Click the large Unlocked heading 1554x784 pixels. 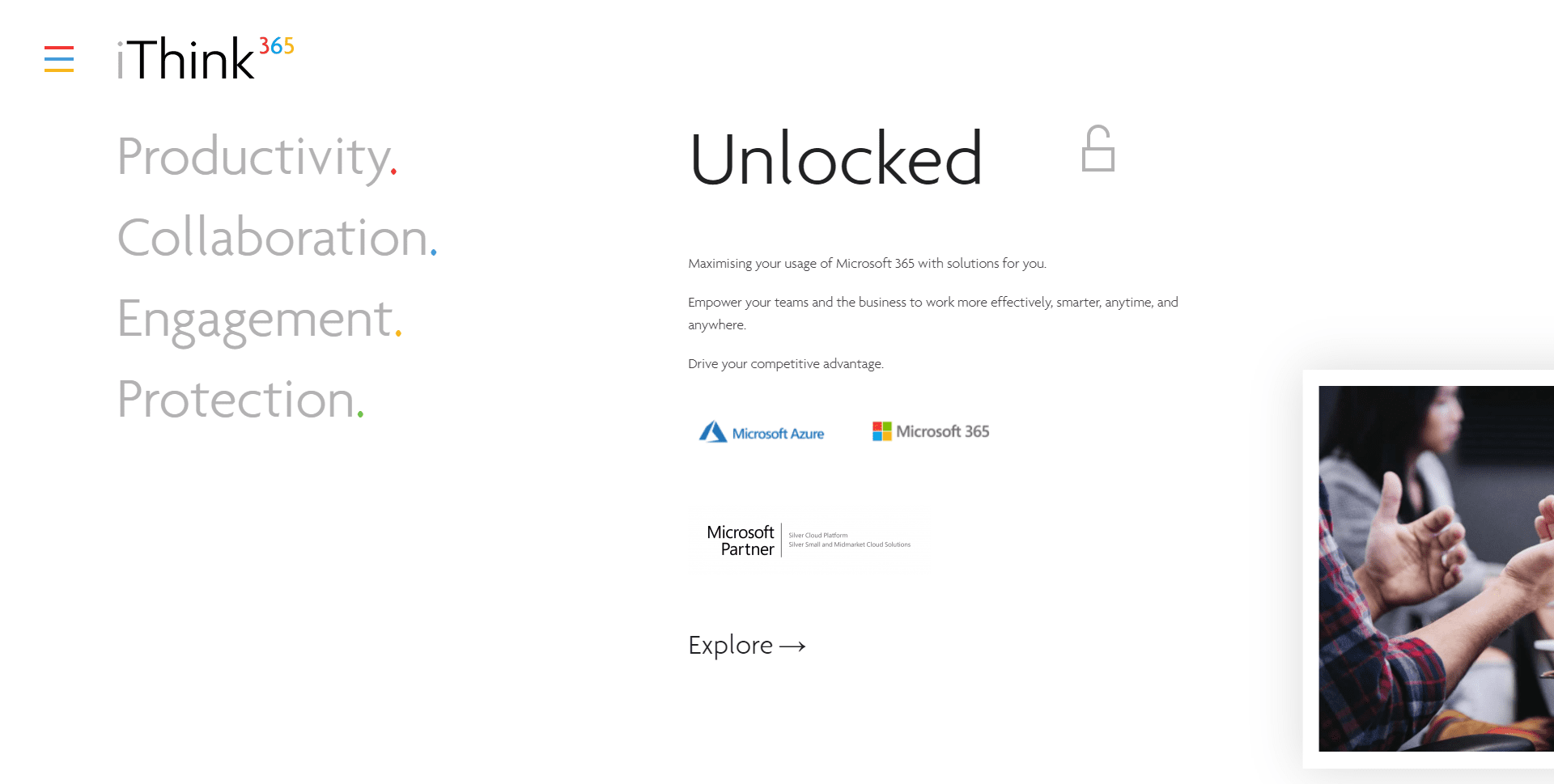pos(836,159)
